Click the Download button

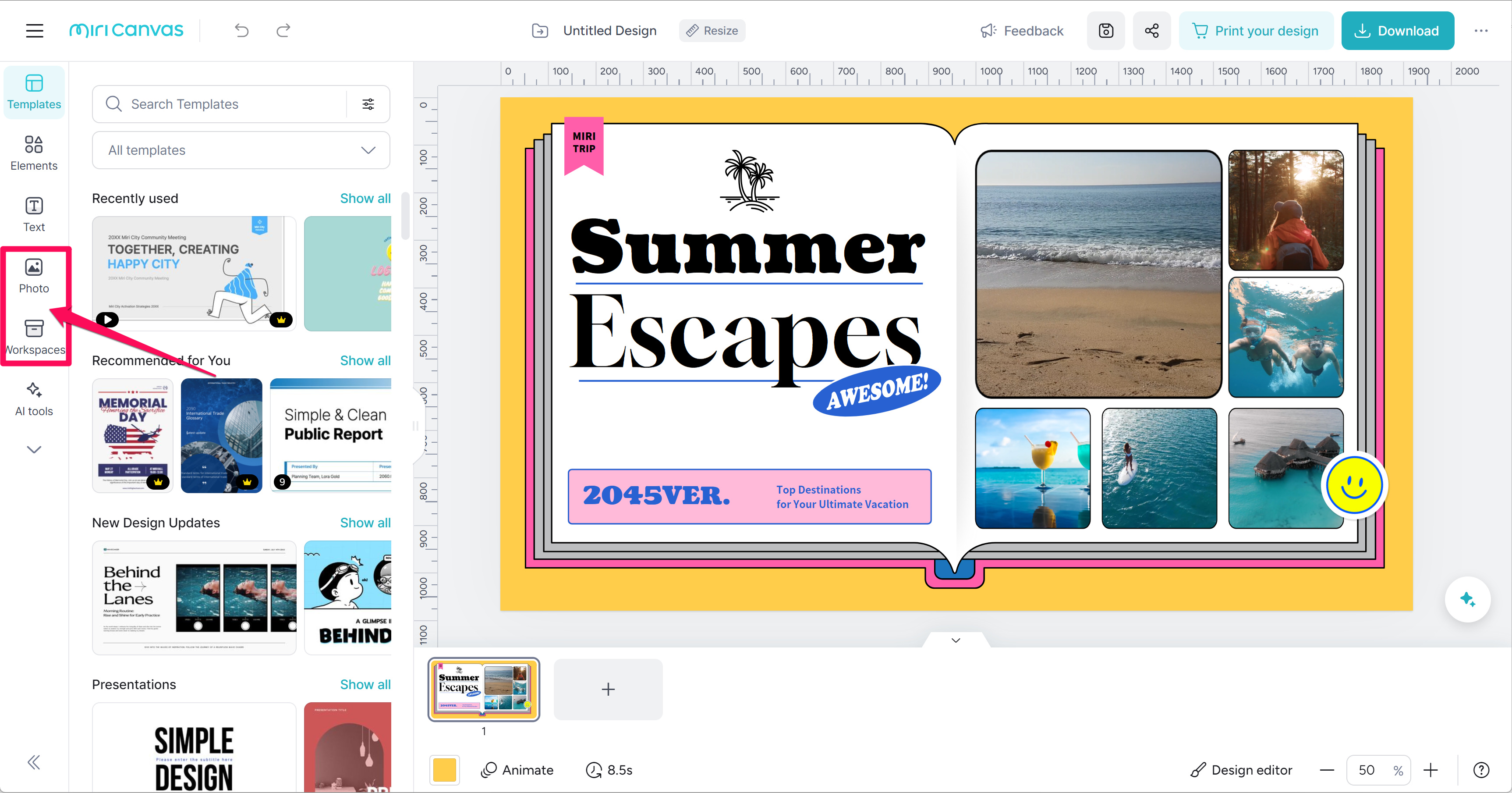(x=1397, y=31)
